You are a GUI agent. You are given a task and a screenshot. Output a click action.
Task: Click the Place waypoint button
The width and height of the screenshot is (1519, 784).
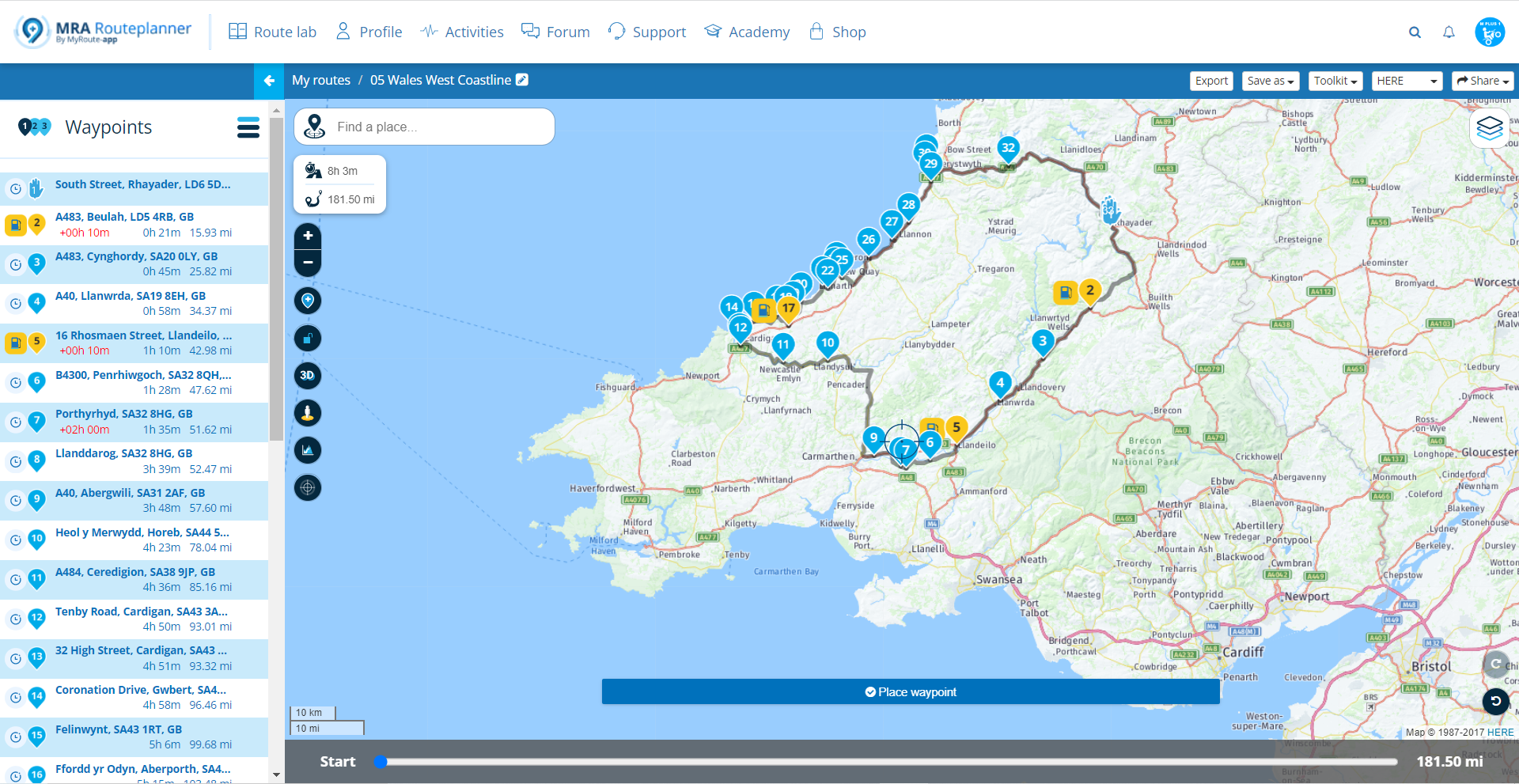point(911,691)
